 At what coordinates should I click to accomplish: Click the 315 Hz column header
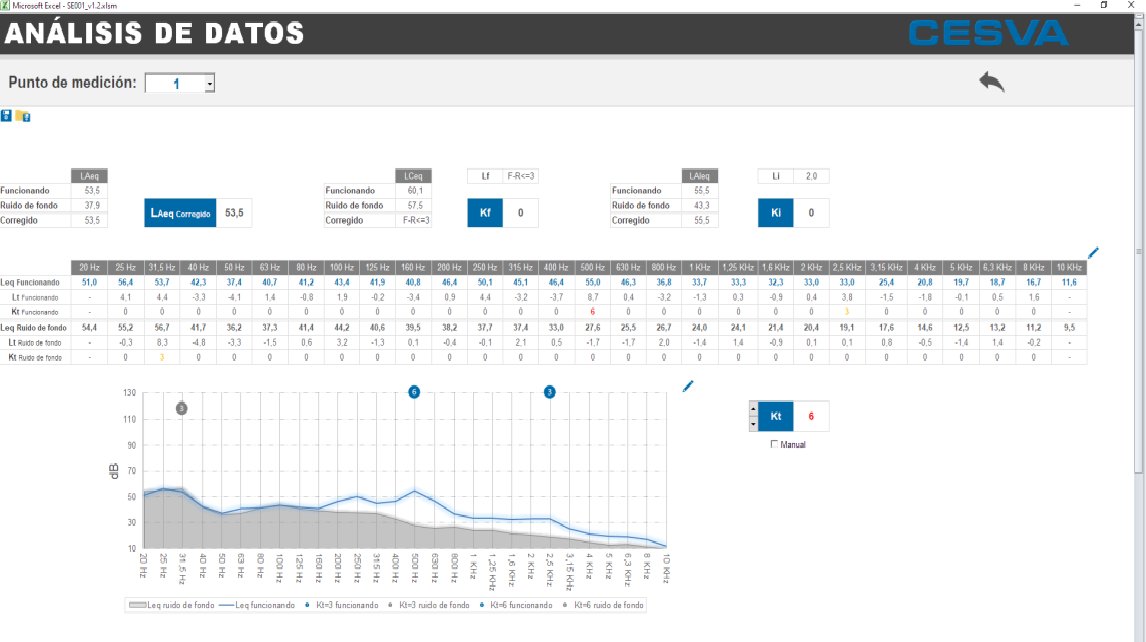coord(520,267)
